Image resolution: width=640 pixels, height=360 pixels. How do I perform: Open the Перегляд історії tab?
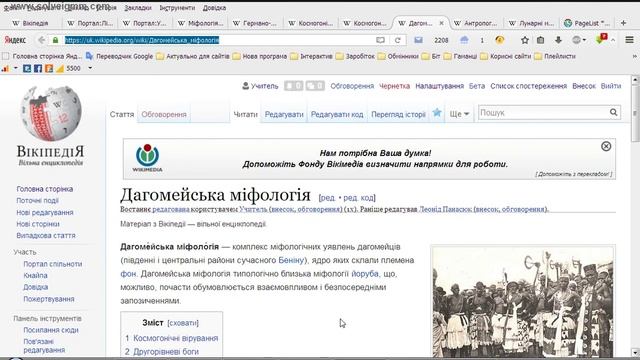coord(398,114)
